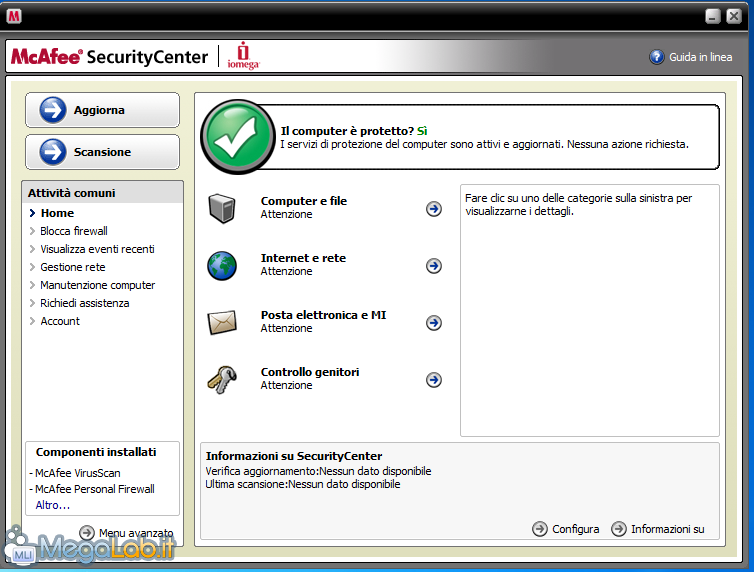The height and width of the screenshot is (572, 754).
Task: Click the globe icon for Internet e rete
Action: [222, 265]
